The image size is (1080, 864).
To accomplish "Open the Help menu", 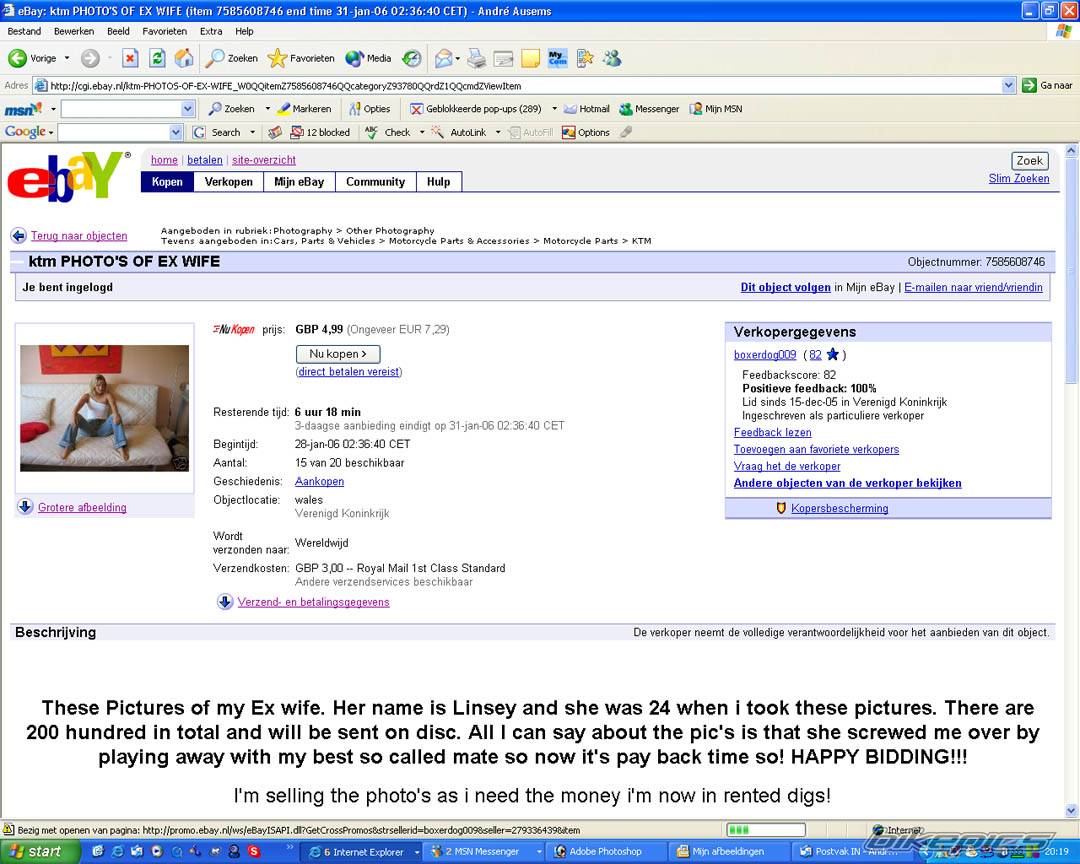I will [245, 32].
